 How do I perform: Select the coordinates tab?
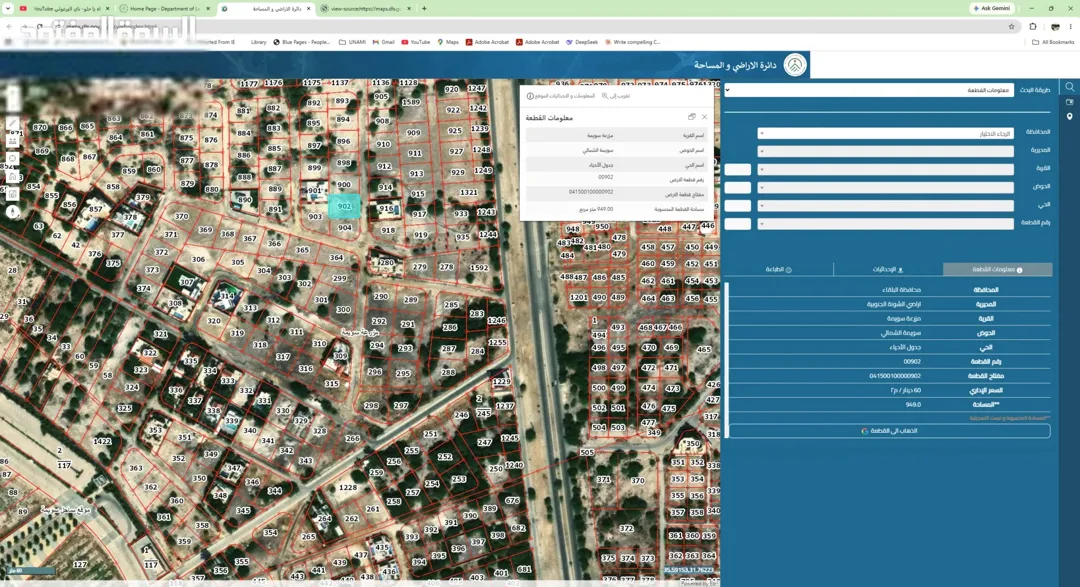(888, 269)
